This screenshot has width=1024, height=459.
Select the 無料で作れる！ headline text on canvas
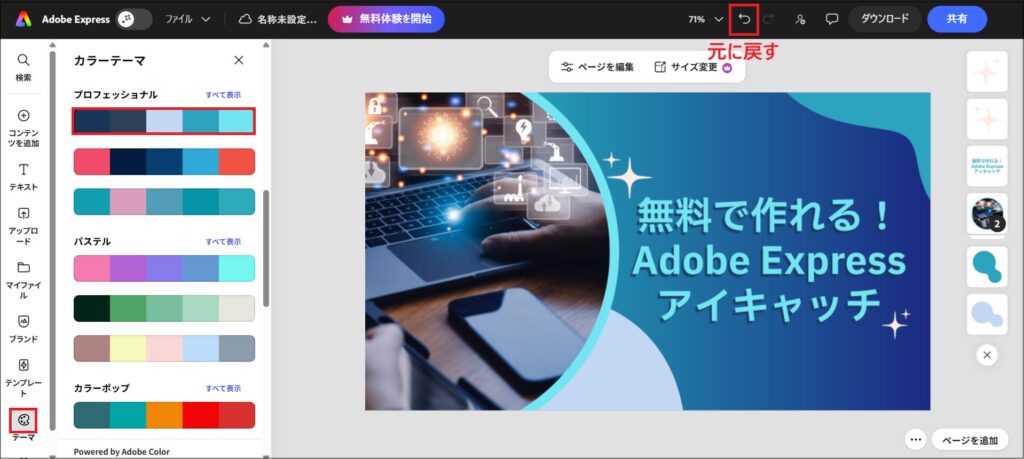(763, 217)
